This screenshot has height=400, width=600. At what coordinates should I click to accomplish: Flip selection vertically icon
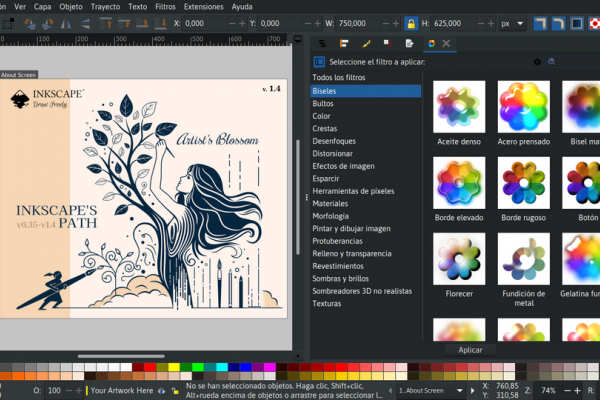[84, 24]
